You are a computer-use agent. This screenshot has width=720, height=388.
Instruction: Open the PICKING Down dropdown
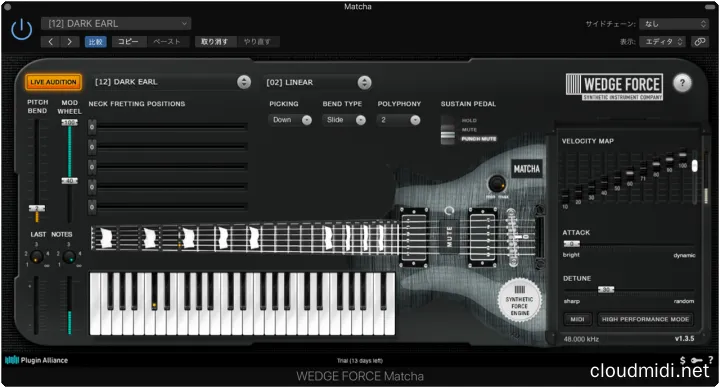[x=290, y=120]
